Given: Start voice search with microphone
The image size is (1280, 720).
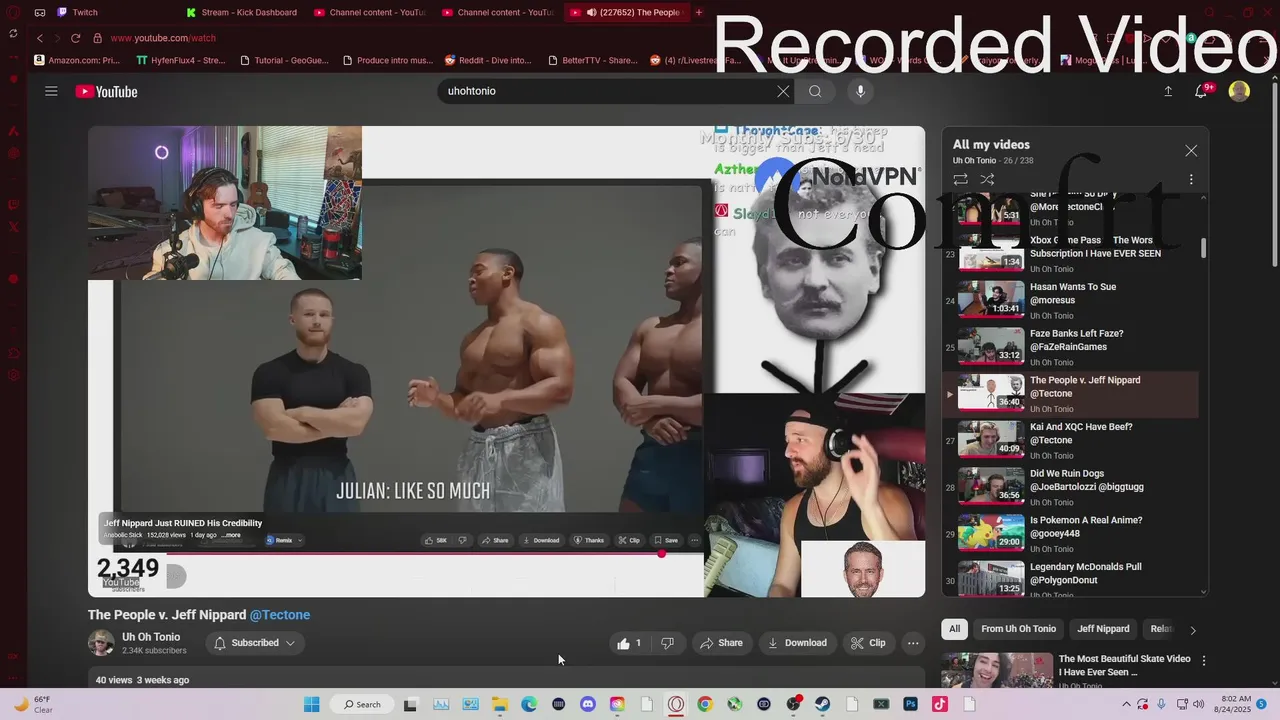Looking at the screenshot, I should tap(860, 91).
